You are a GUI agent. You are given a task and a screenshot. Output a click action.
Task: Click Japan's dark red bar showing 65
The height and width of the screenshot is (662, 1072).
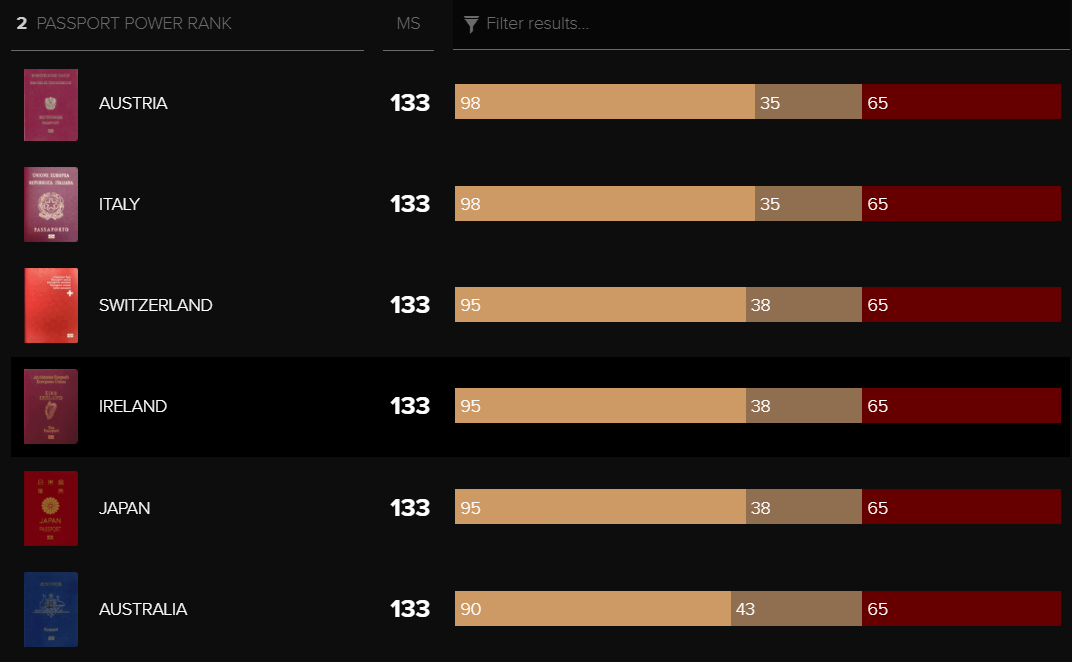961,507
